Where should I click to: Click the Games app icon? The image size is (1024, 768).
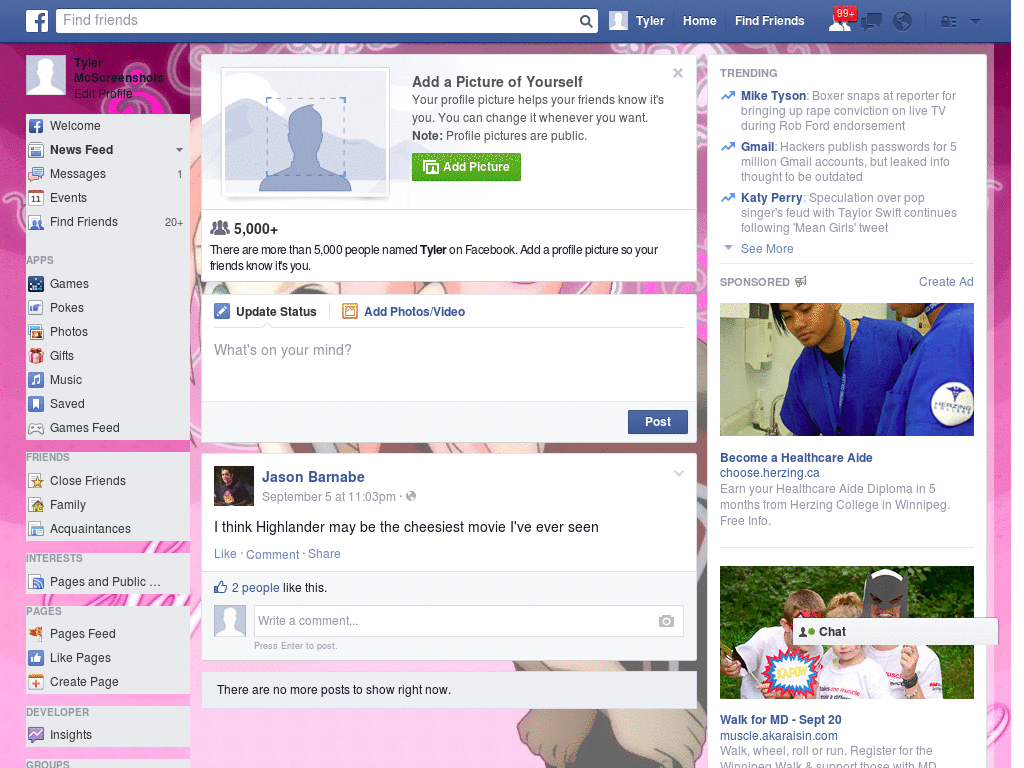pos(36,284)
